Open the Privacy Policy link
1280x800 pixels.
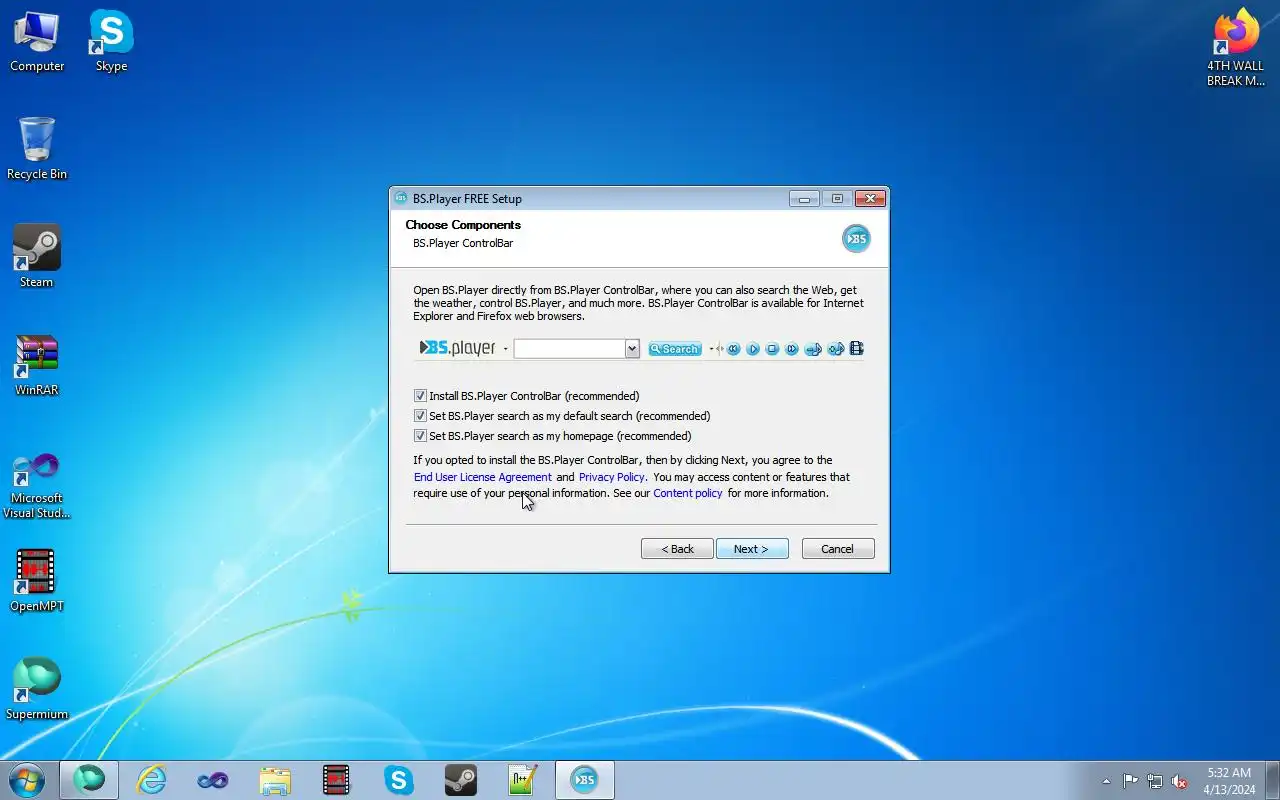tap(612, 477)
